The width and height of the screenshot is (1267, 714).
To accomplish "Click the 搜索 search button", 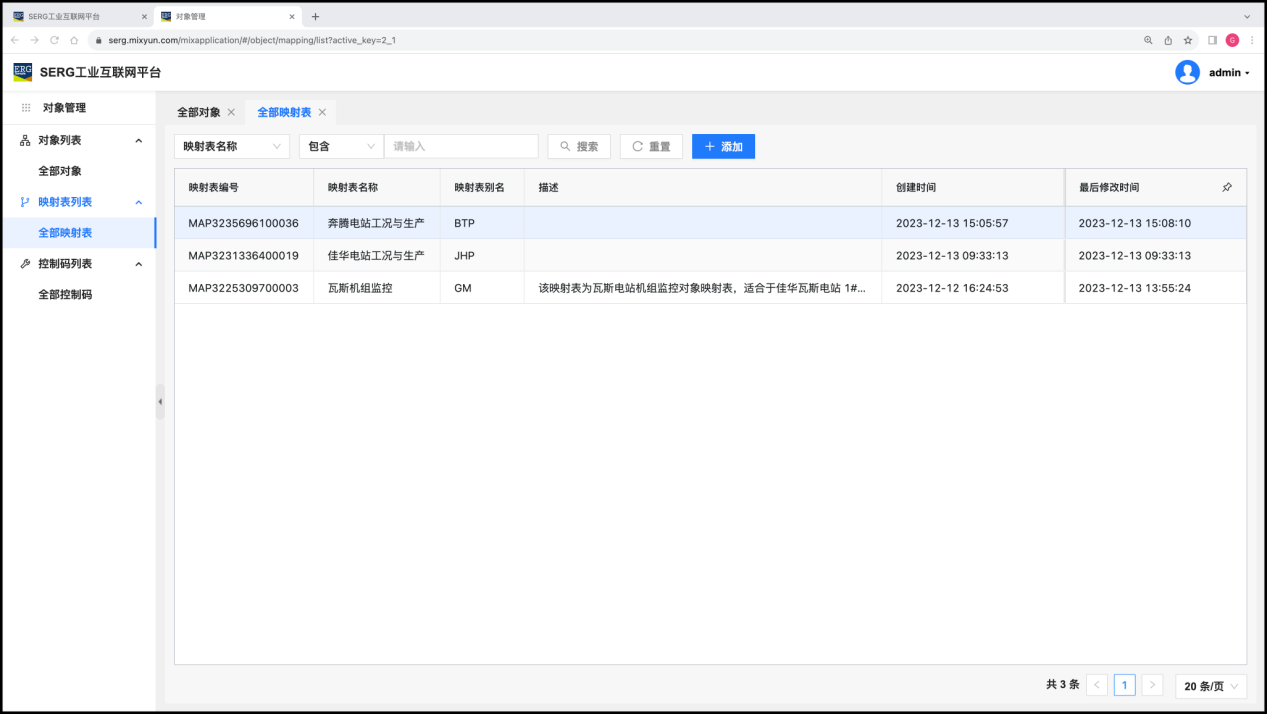I will tap(579, 146).
